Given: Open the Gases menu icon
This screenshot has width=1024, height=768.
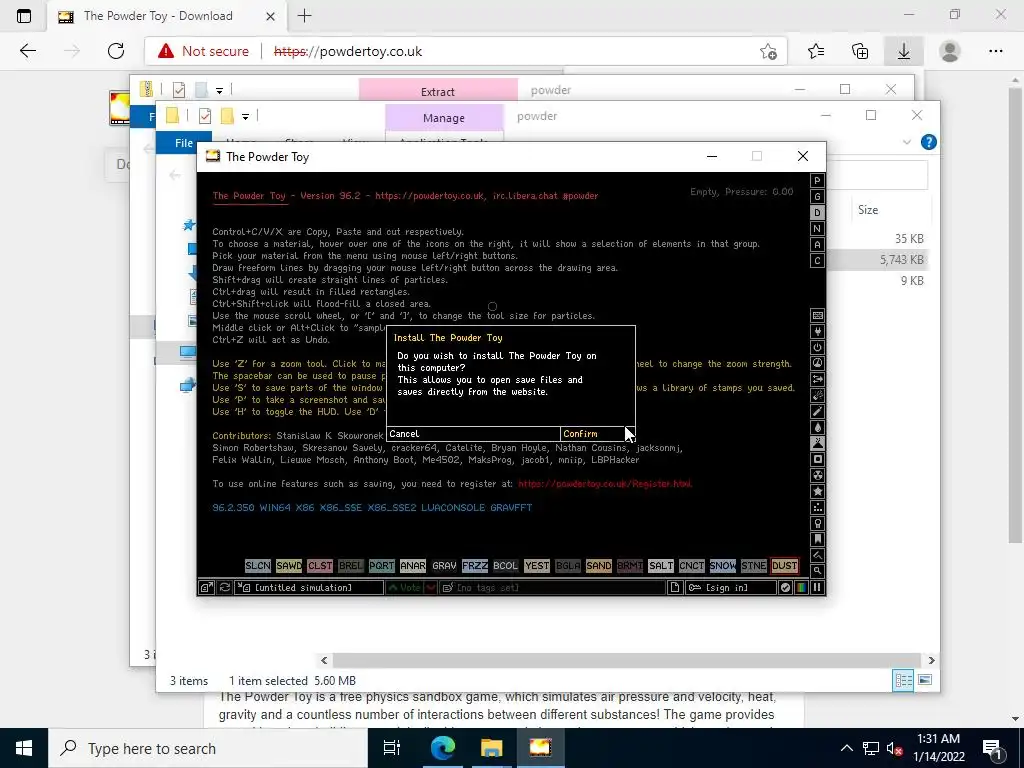Looking at the screenshot, I should (817, 411).
